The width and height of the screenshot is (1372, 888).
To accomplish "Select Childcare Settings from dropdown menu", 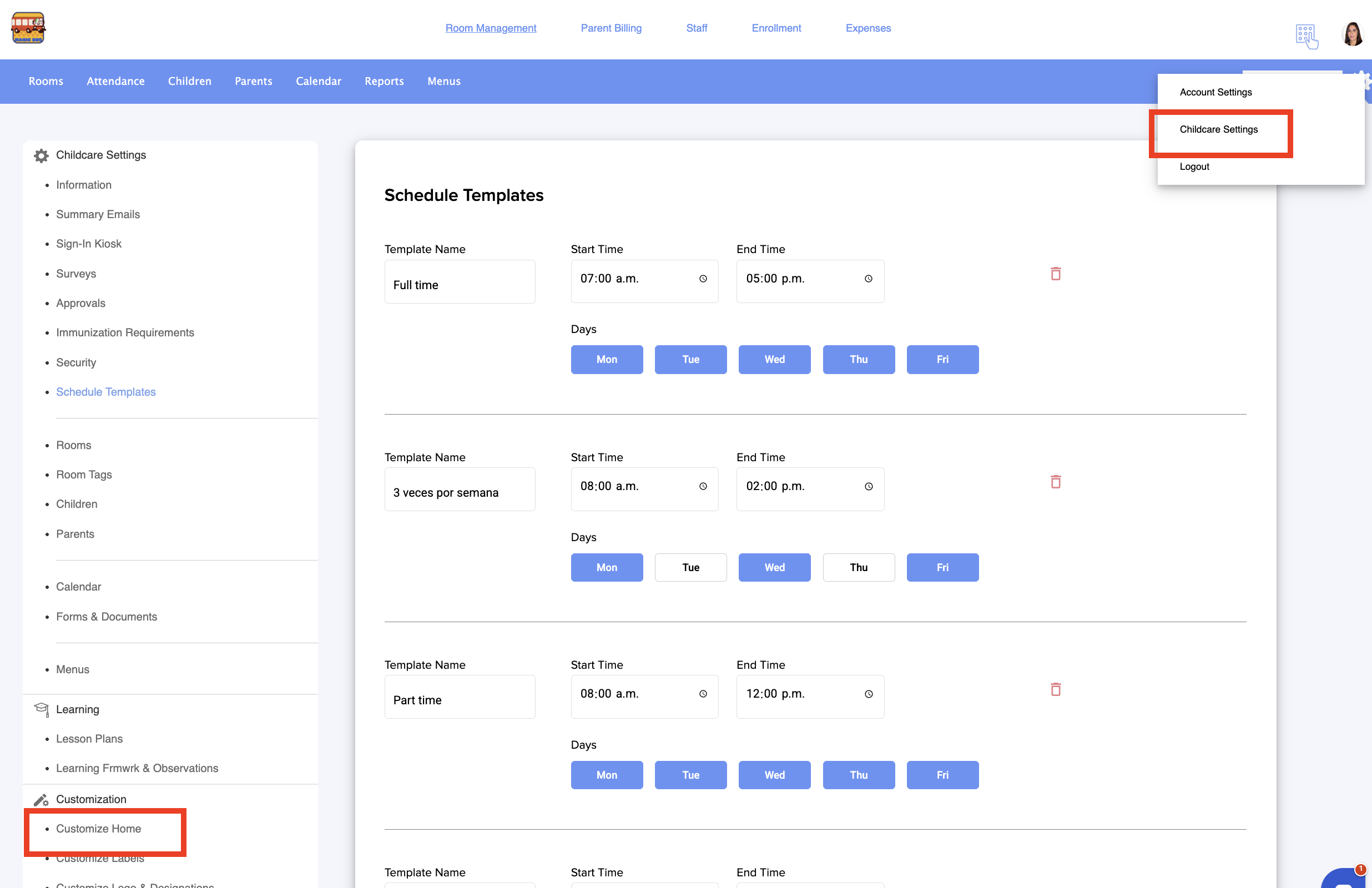I will [1218, 129].
